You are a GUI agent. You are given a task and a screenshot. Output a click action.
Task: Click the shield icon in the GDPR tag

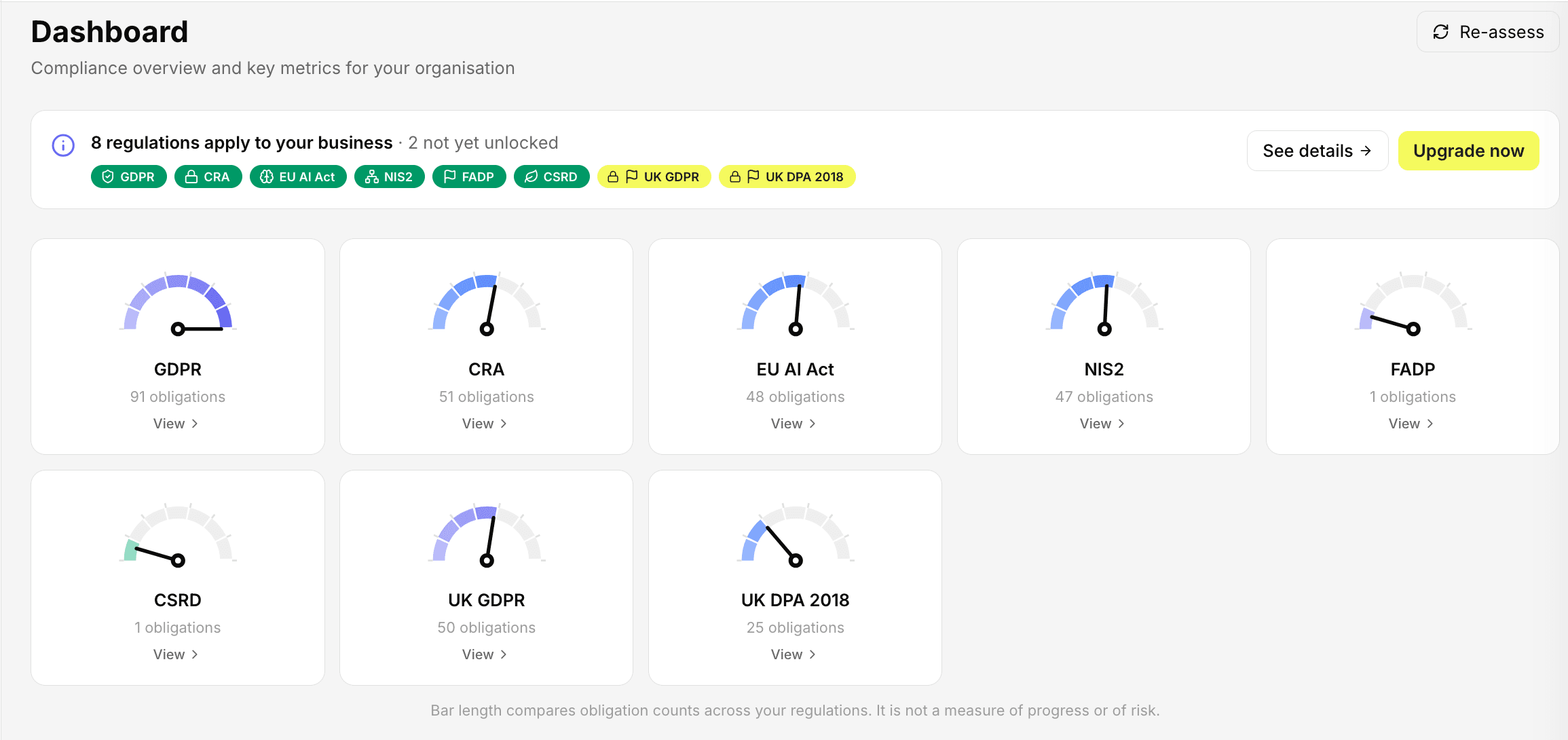click(x=108, y=177)
